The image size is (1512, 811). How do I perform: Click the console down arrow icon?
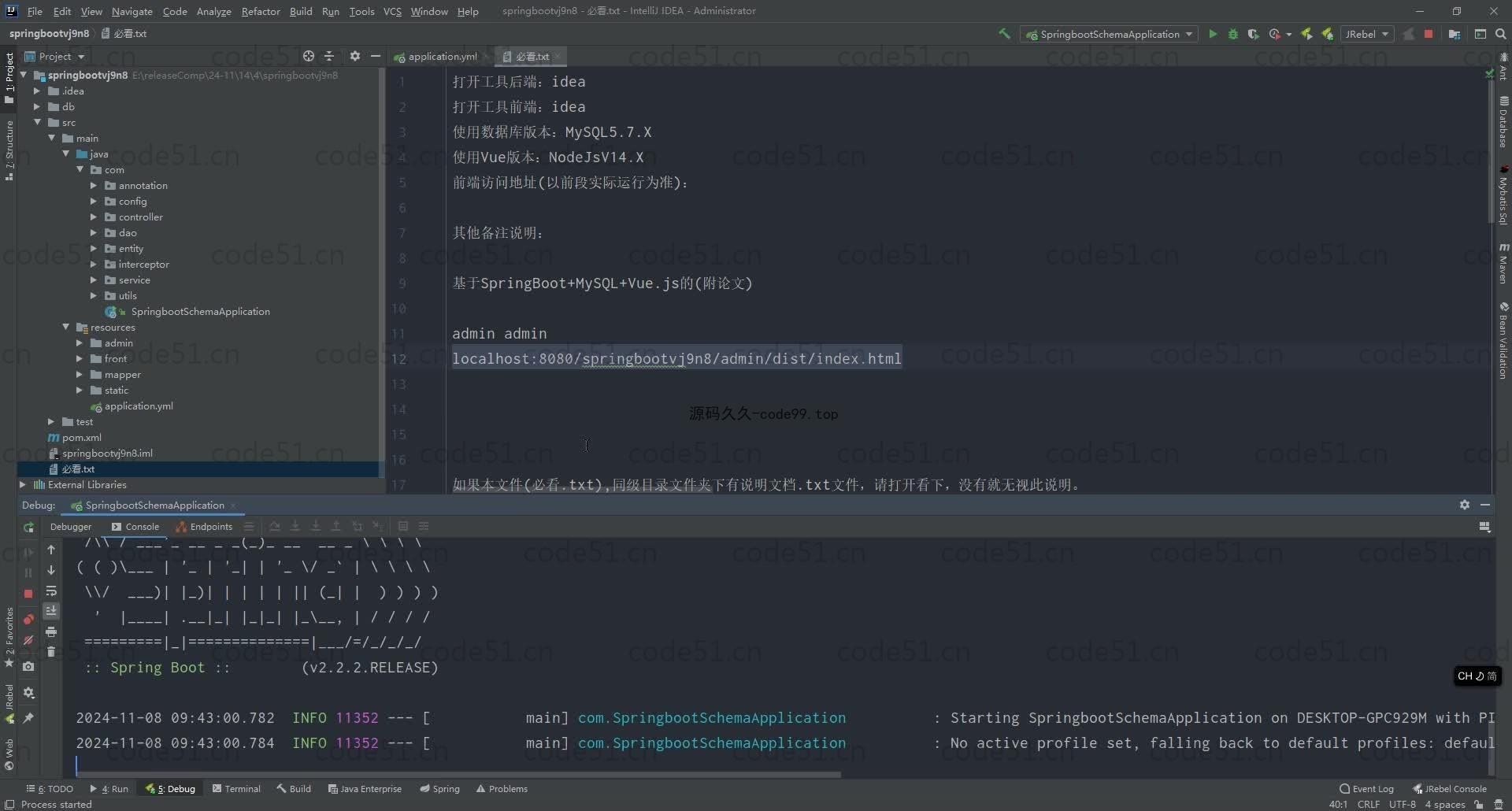click(51, 570)
